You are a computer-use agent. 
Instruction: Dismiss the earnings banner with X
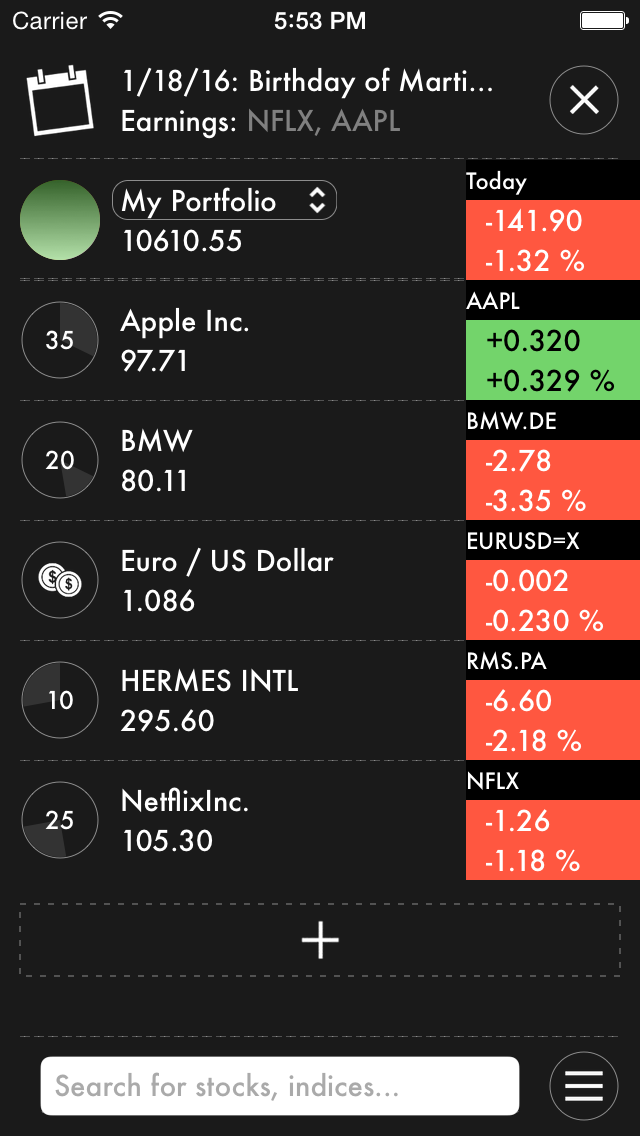click(584, 100)
